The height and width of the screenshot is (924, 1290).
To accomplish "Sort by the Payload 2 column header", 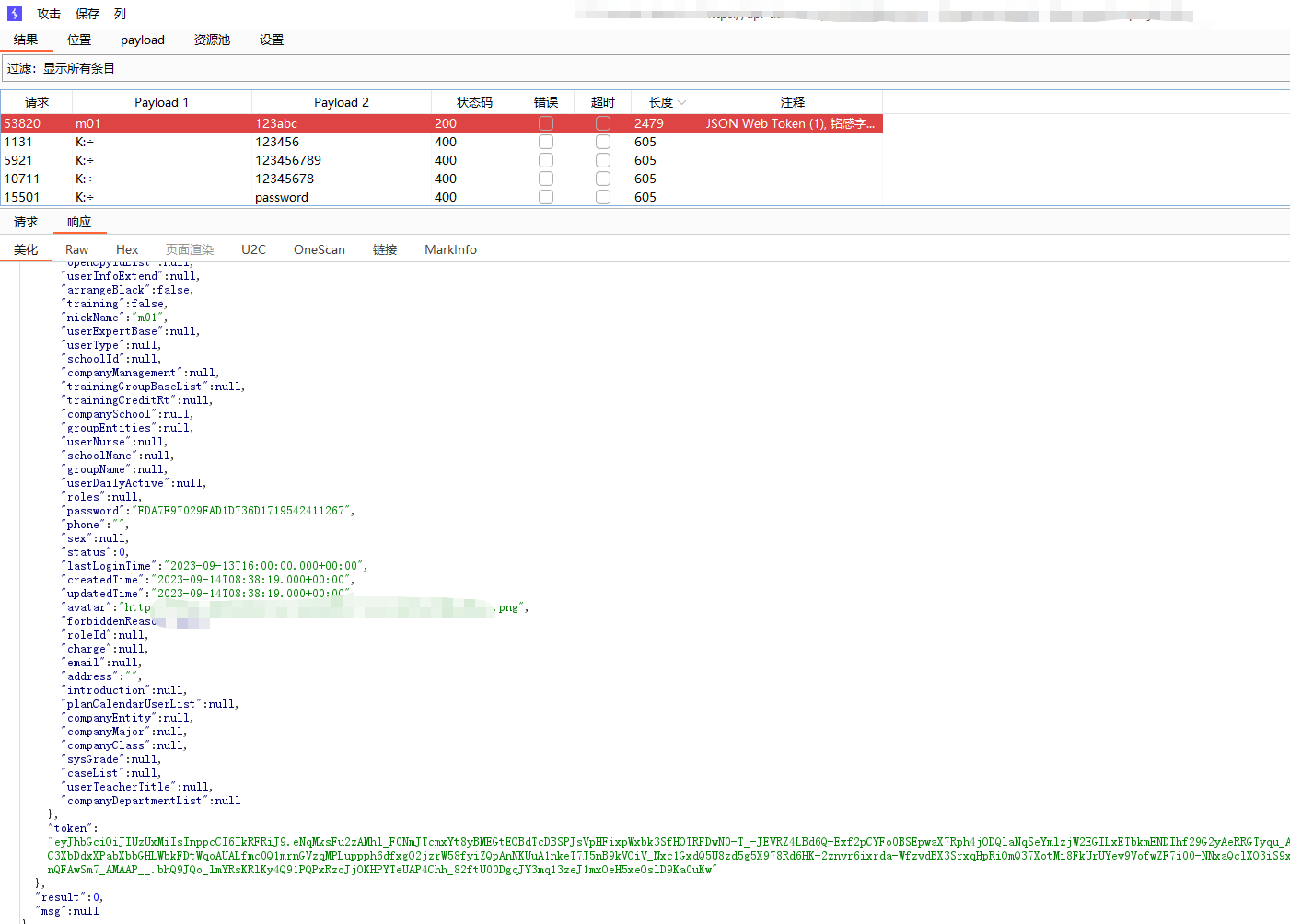I will [x=342, y=102].
